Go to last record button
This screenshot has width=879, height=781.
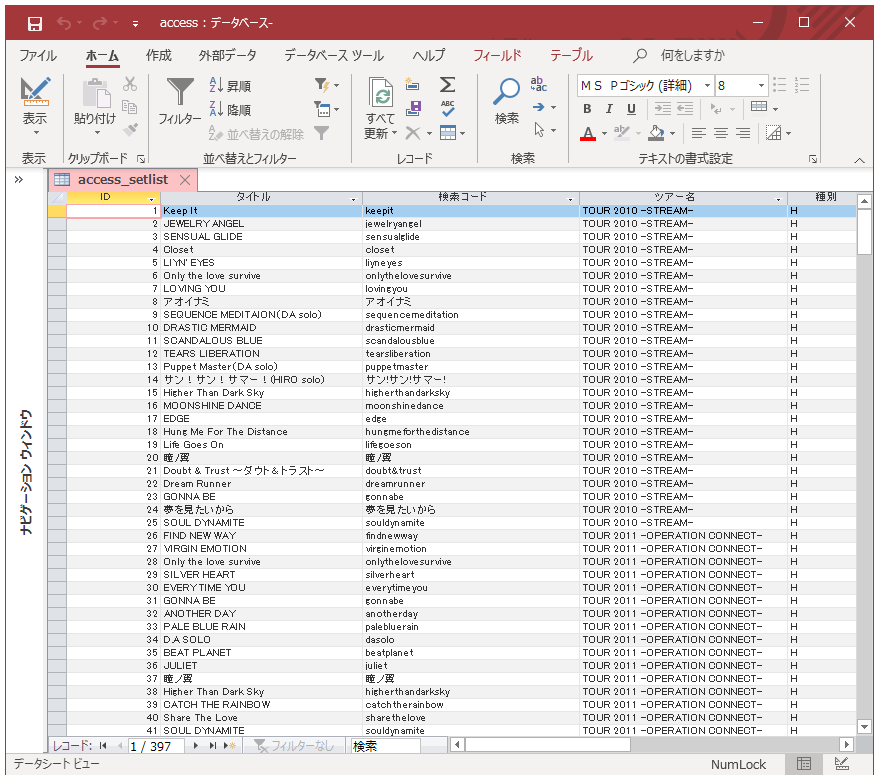(212, 746)
